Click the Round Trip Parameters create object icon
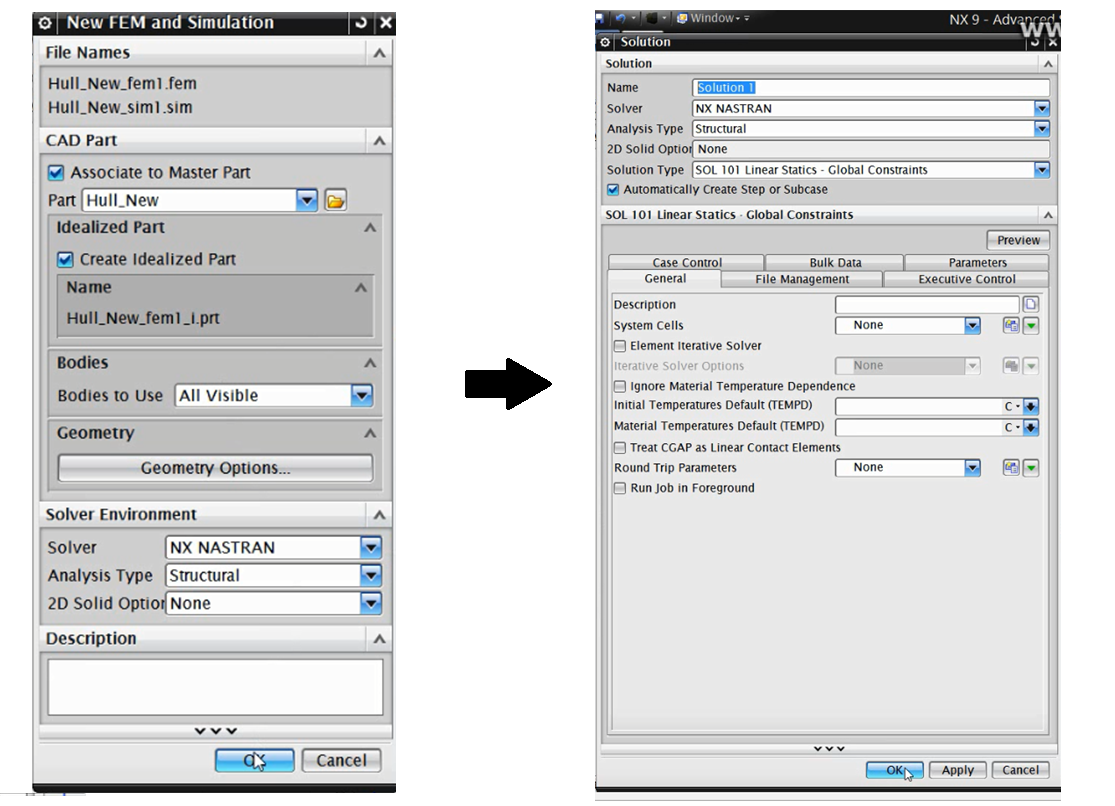 [1011, 468]
